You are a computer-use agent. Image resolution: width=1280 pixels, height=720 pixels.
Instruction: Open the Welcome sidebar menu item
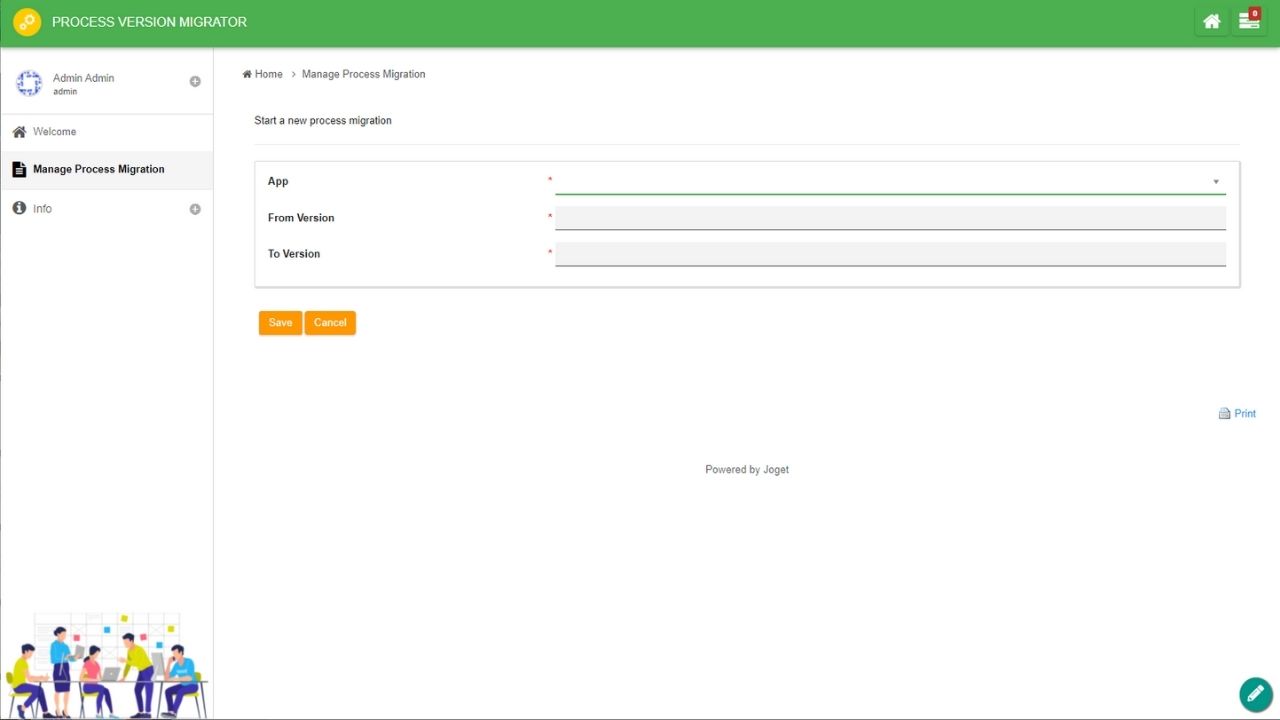coord(54,132)
